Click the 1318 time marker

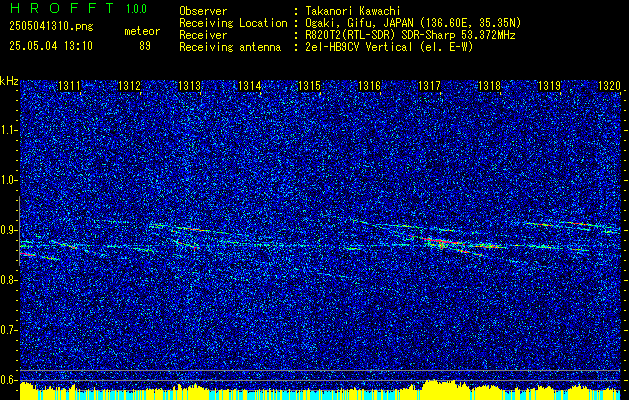pos(489,85)
